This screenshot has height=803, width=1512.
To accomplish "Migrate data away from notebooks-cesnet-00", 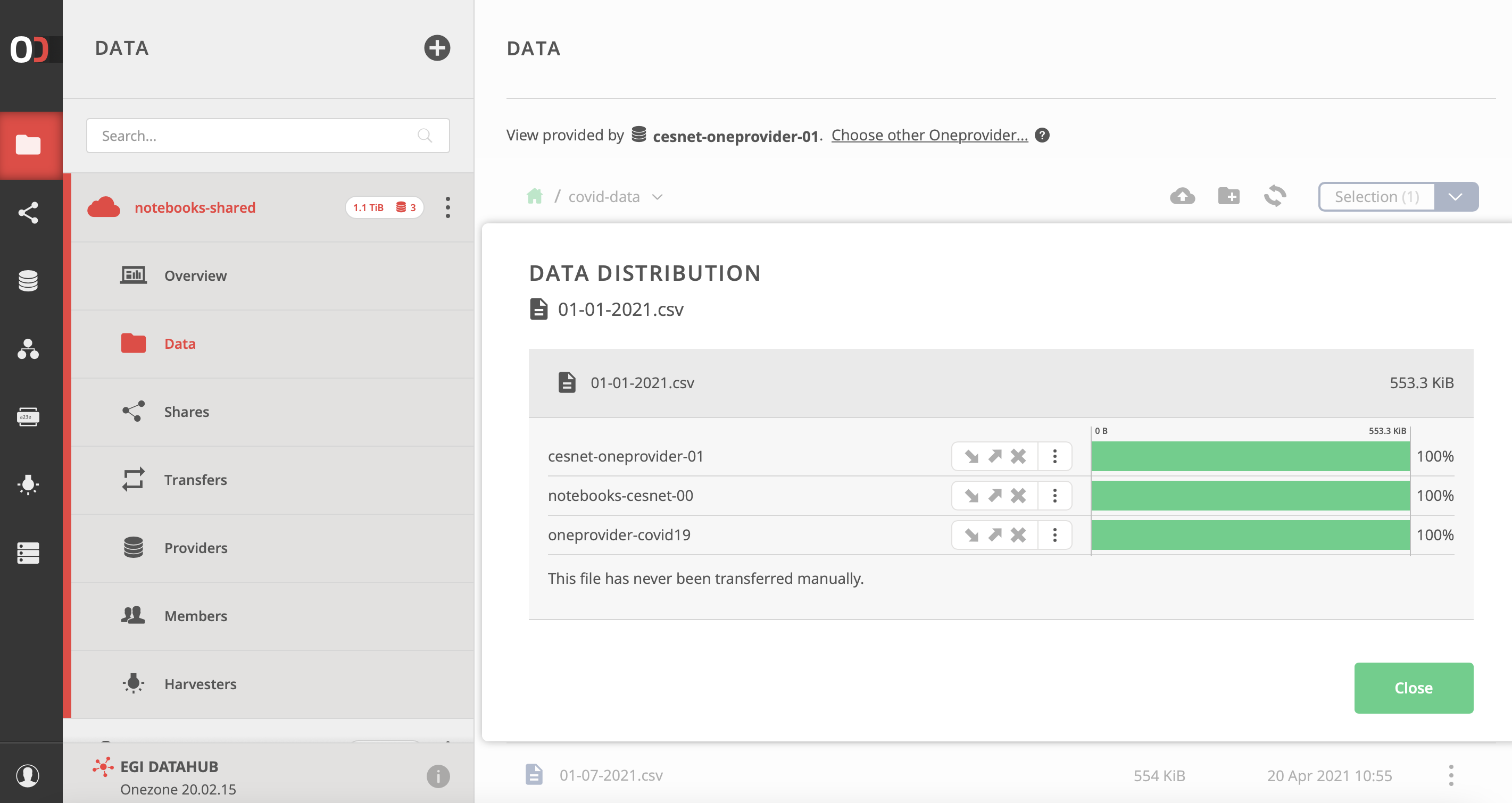I will pyautogui.click(x=994, y=496).
